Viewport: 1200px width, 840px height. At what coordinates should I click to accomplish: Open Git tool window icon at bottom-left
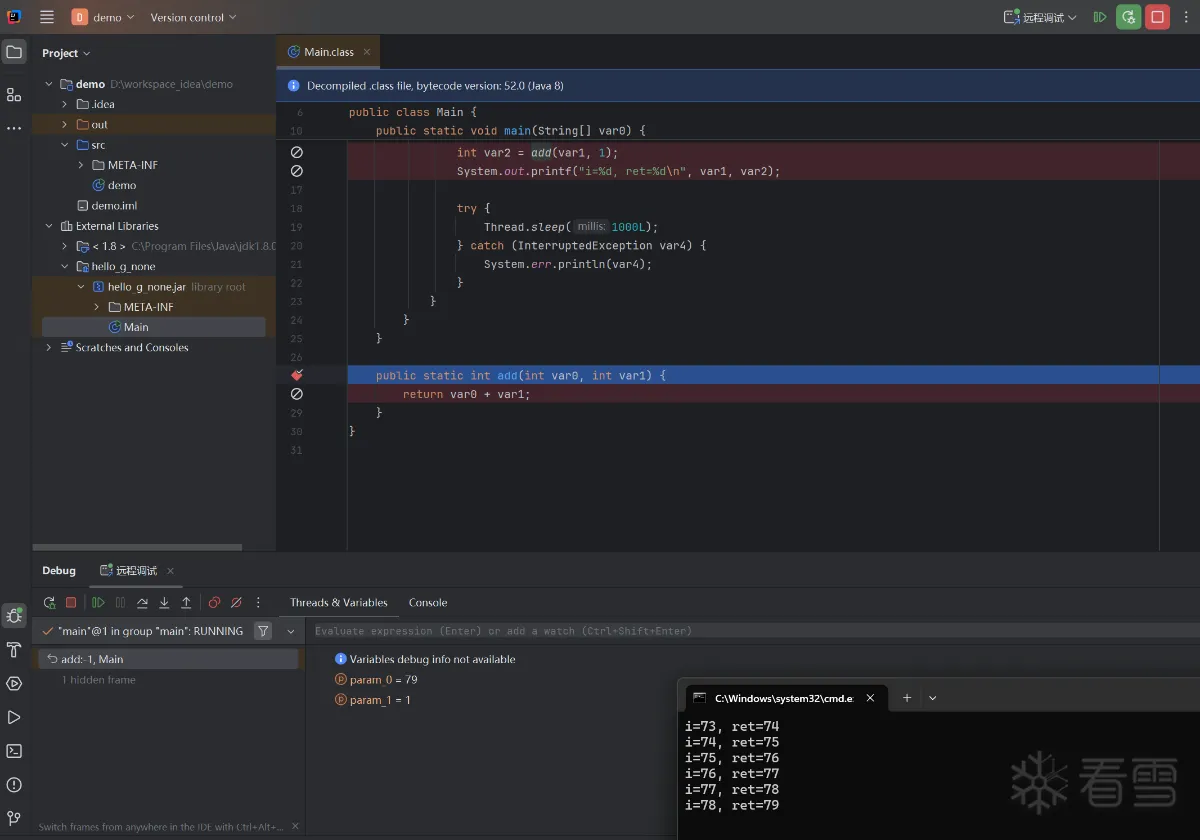click(14, 818)
